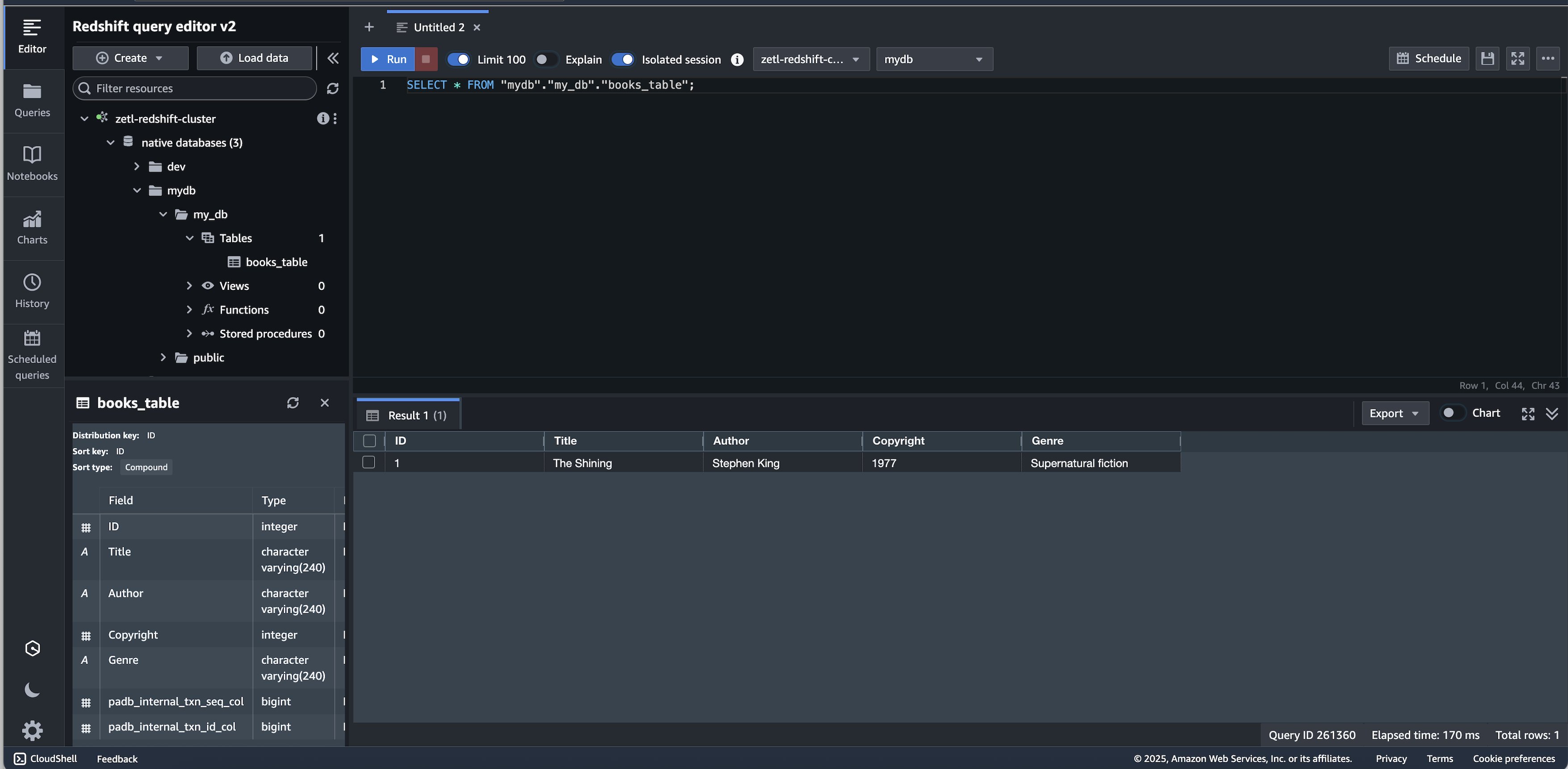
Task: Open the Create dropdown
Action: (130, 58)
